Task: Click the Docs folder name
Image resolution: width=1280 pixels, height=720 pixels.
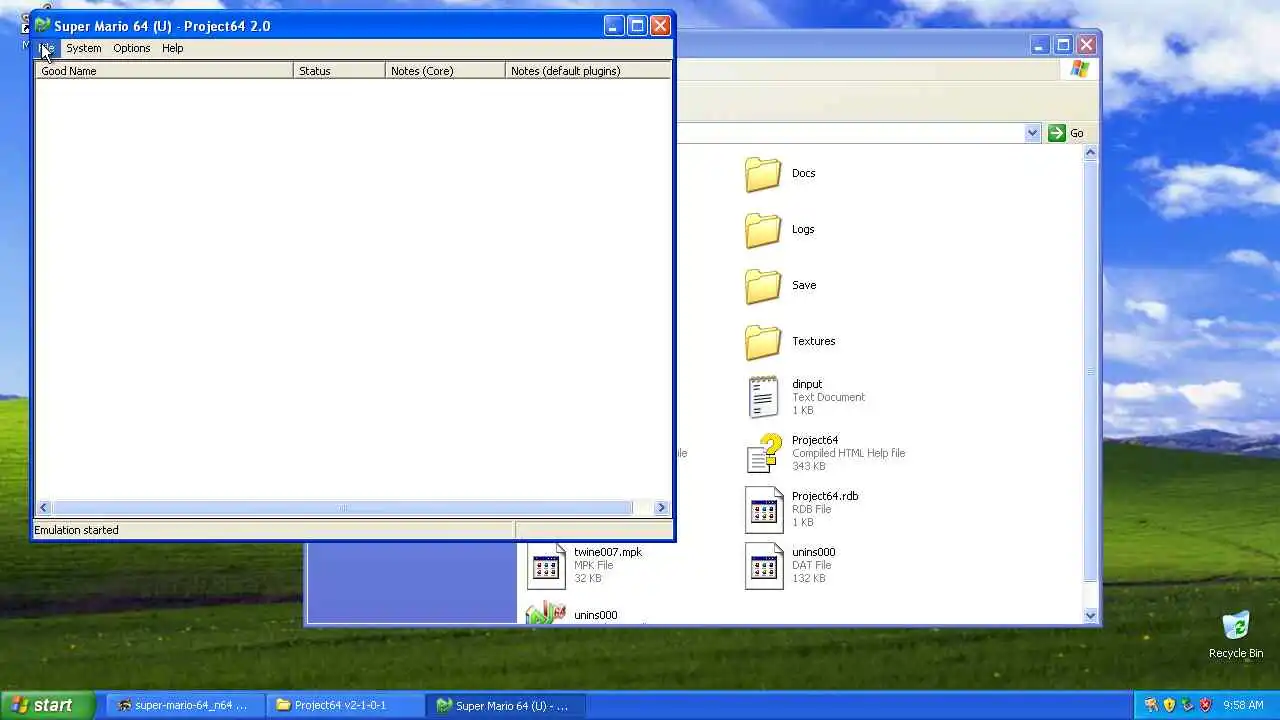Action: 803,173
